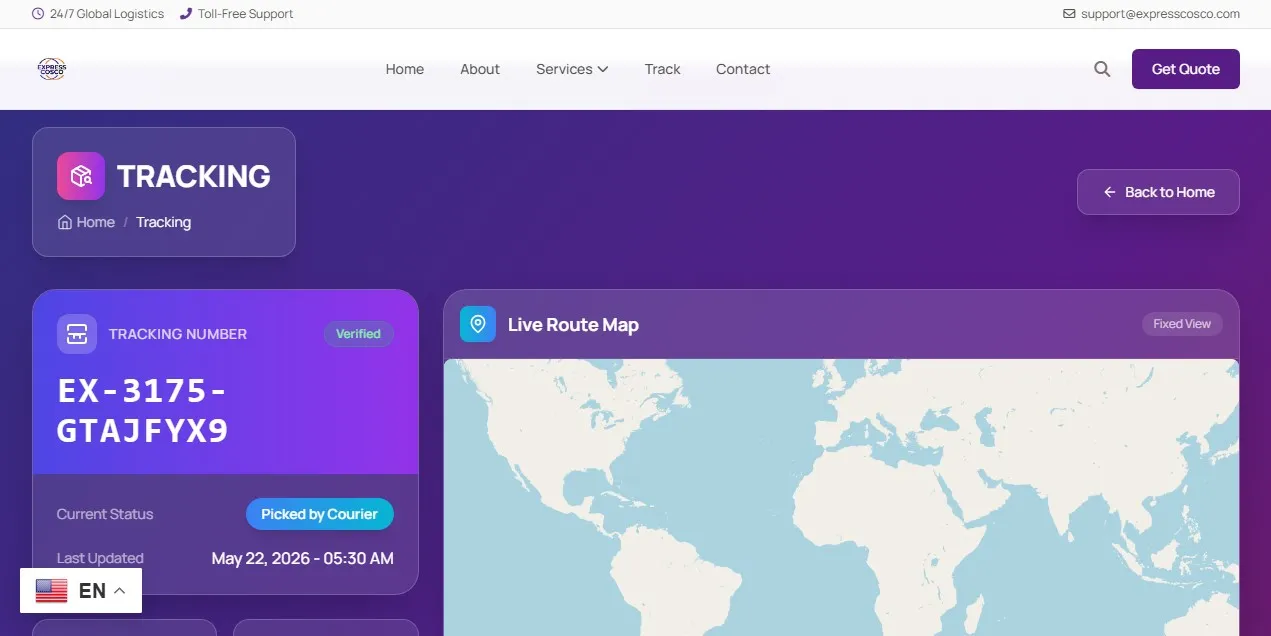Click the TRACKING page heading
The height and width of the screenshot is (636, 1271).
click(193, 176)
